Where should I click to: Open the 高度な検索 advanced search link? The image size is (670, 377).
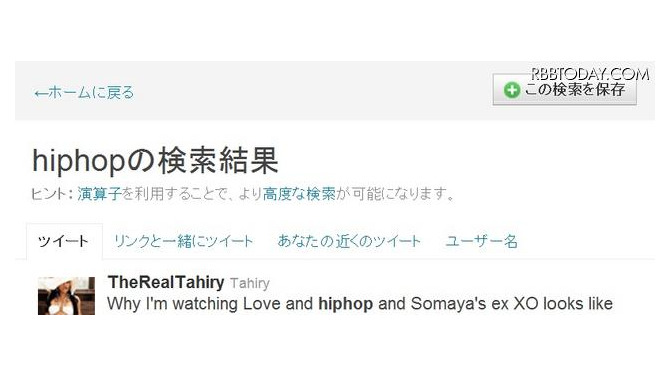pyautogui.click(x=299, y=194)
